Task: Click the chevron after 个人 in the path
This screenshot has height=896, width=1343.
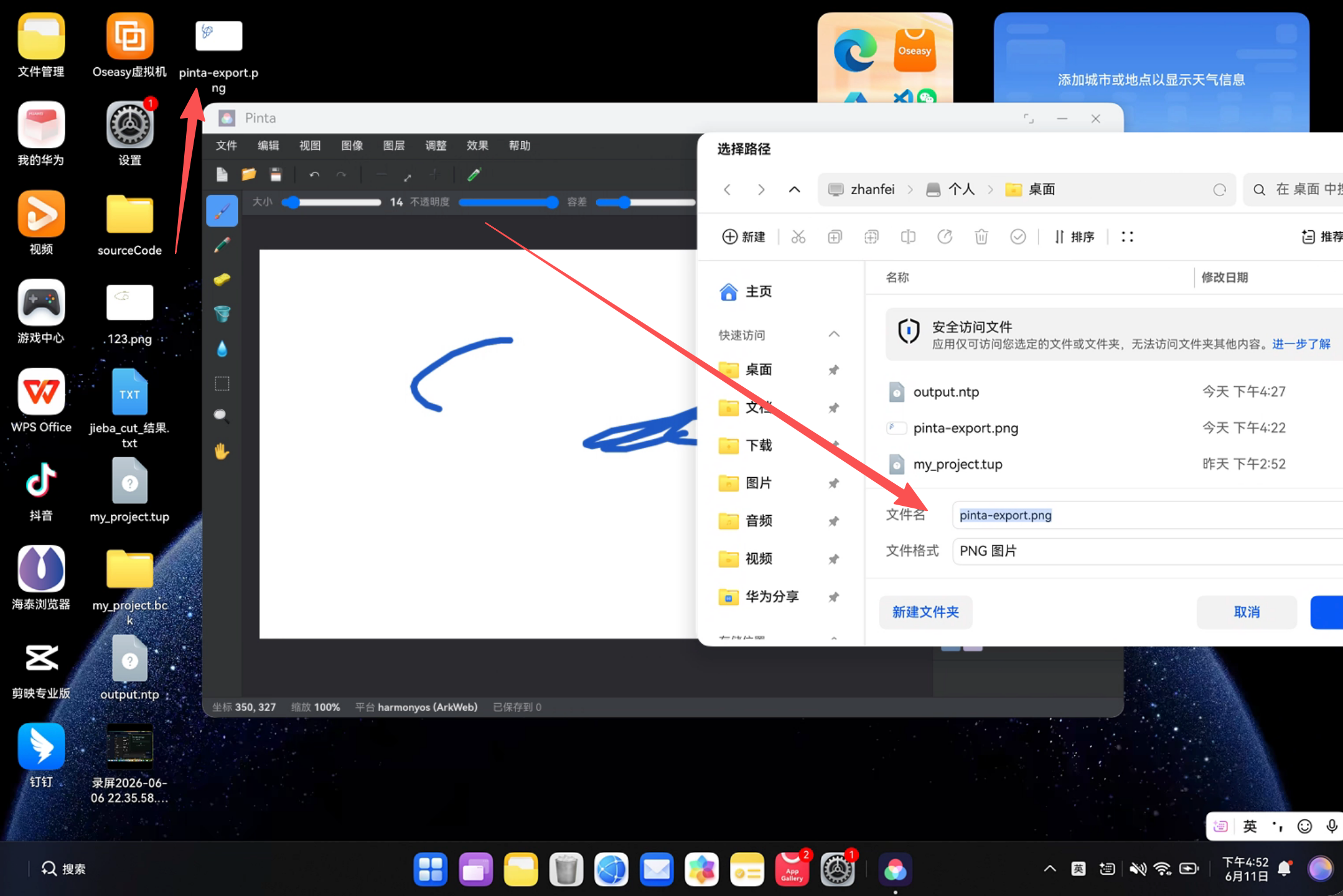Action: [990, 190]
